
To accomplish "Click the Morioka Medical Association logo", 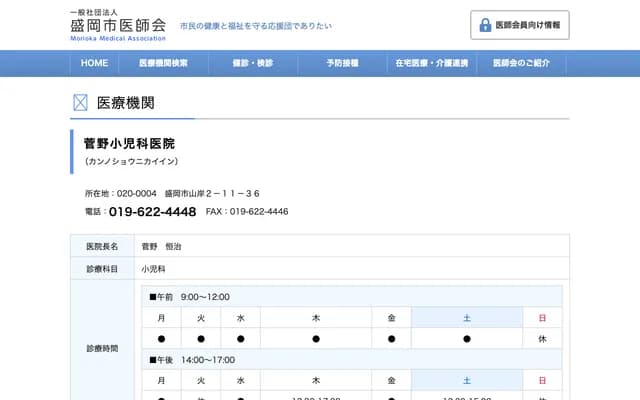I will tap(117, 24).
